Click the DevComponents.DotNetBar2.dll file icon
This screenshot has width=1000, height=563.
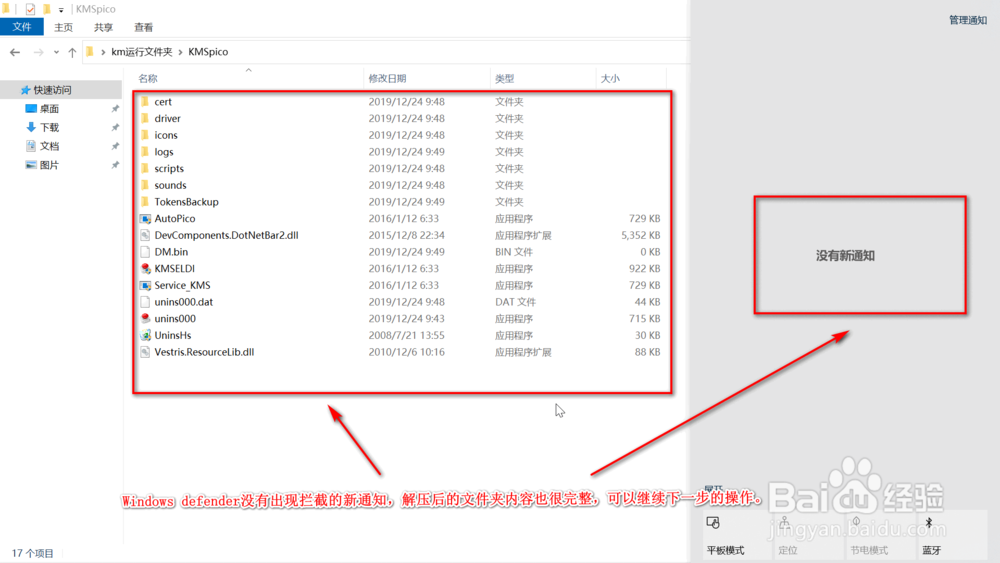click(x=145, y=235)
